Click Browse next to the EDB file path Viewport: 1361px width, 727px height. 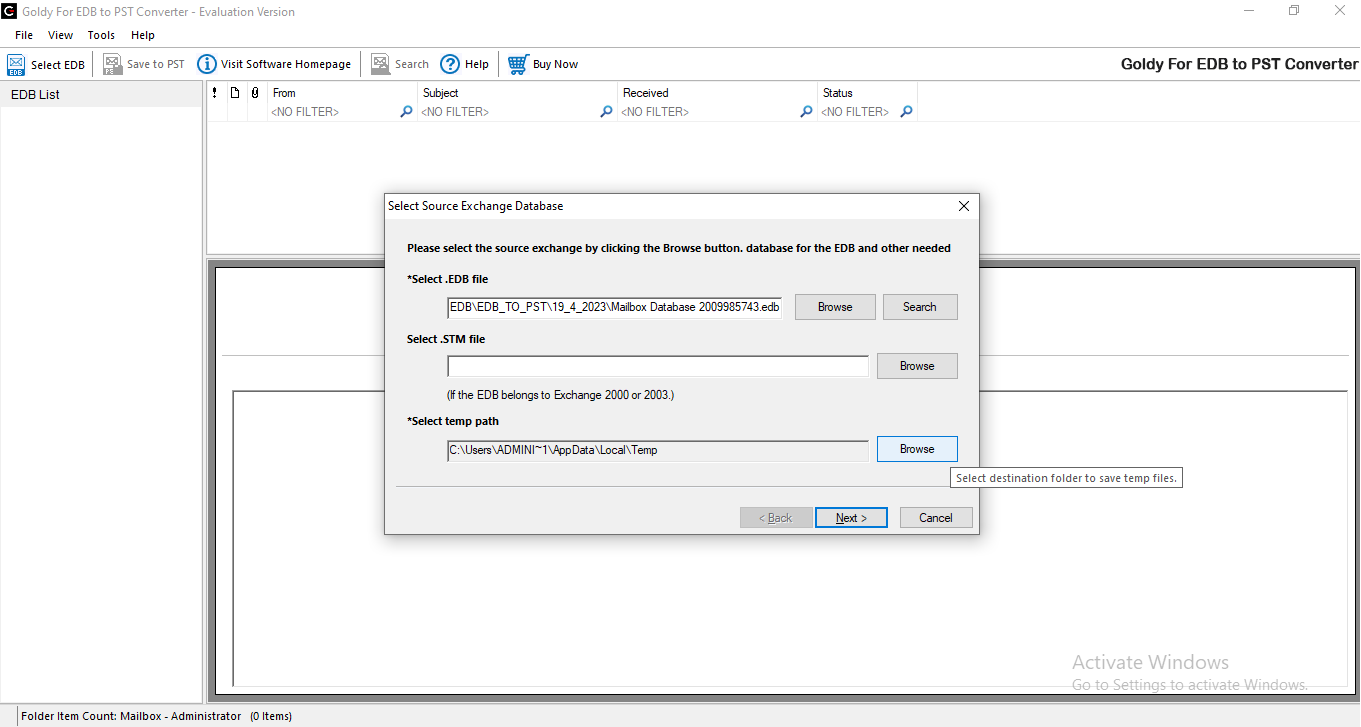(835, 307)
